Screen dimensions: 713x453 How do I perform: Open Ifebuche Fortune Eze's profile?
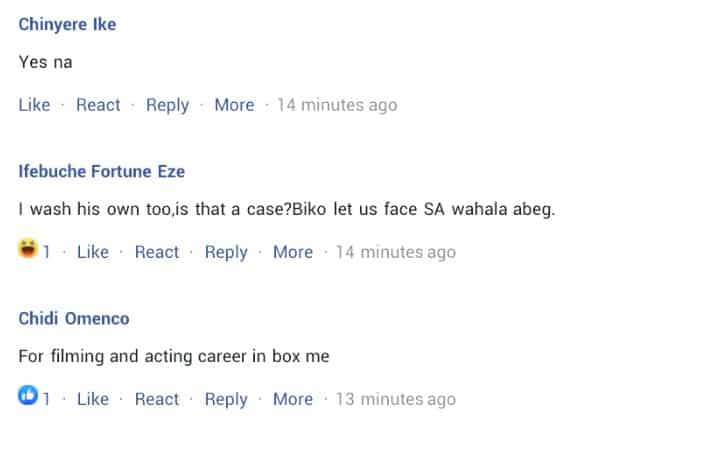tap(102, 171)
